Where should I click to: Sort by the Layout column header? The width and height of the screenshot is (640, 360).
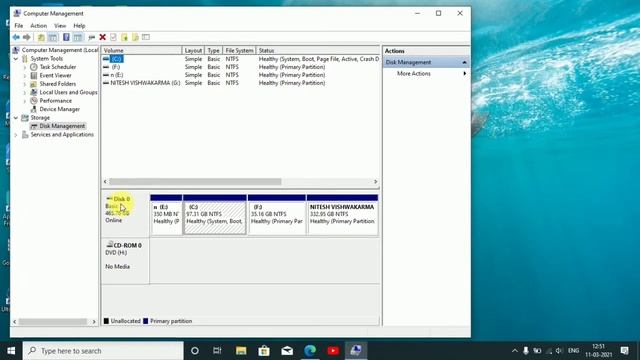tap(193, 50)
